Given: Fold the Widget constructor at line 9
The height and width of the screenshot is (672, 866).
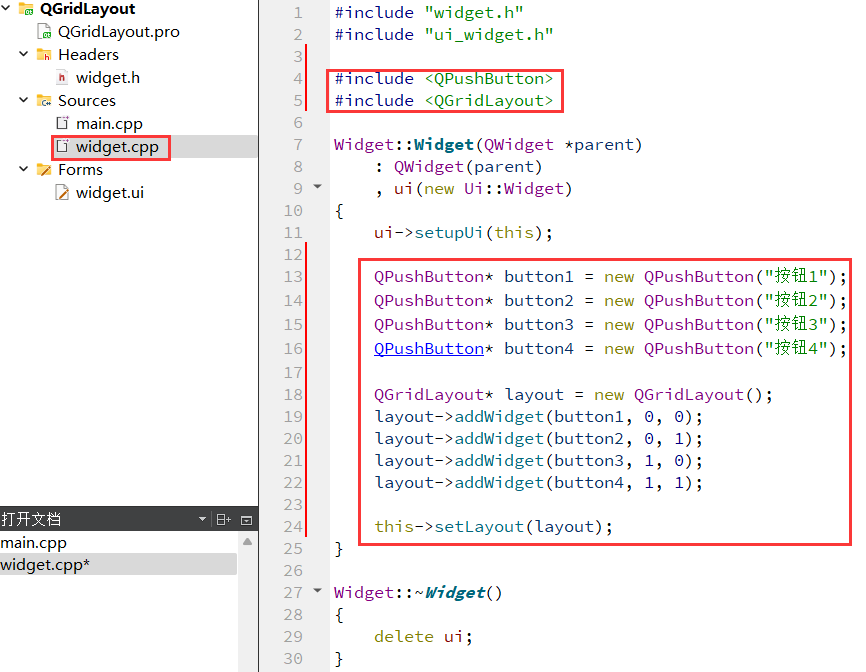Looking at the screenshot, I should pyautogui.click(x=318, y=187).
